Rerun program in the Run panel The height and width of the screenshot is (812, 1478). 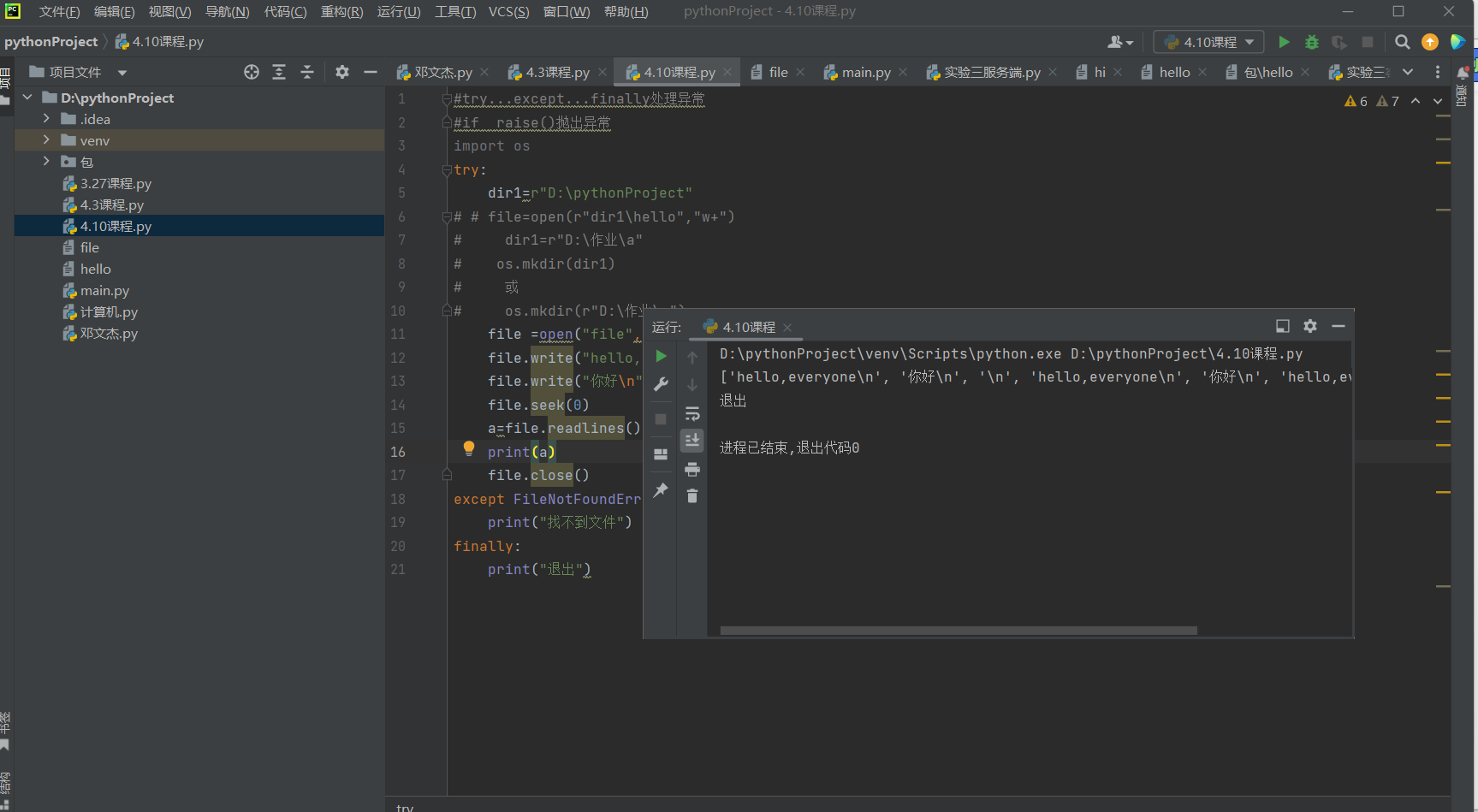coord(661,356)
